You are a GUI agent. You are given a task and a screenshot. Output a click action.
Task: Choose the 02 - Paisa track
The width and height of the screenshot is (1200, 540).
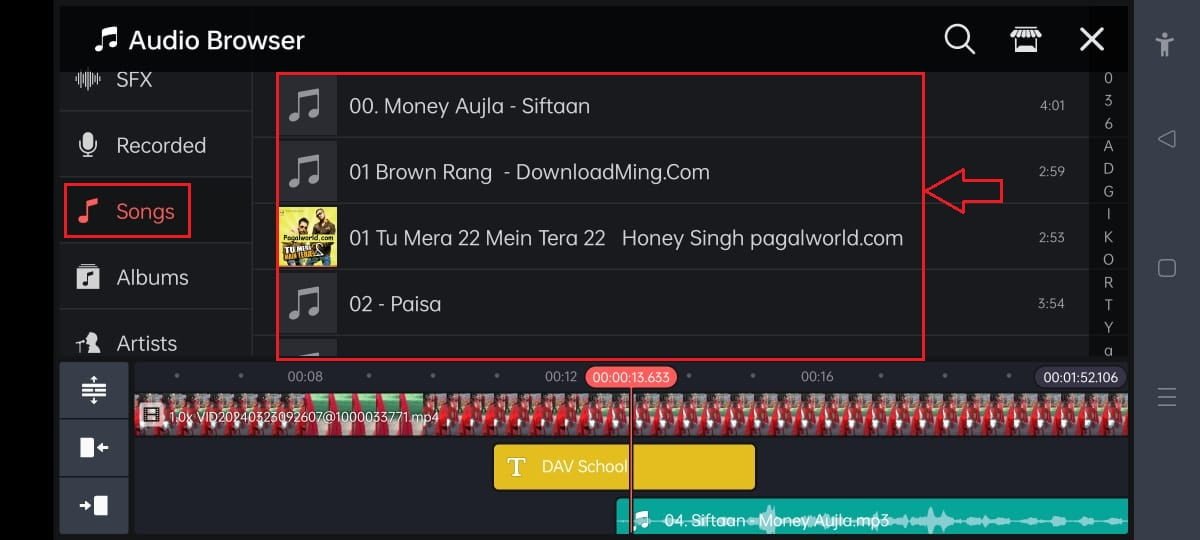point(600,303)
